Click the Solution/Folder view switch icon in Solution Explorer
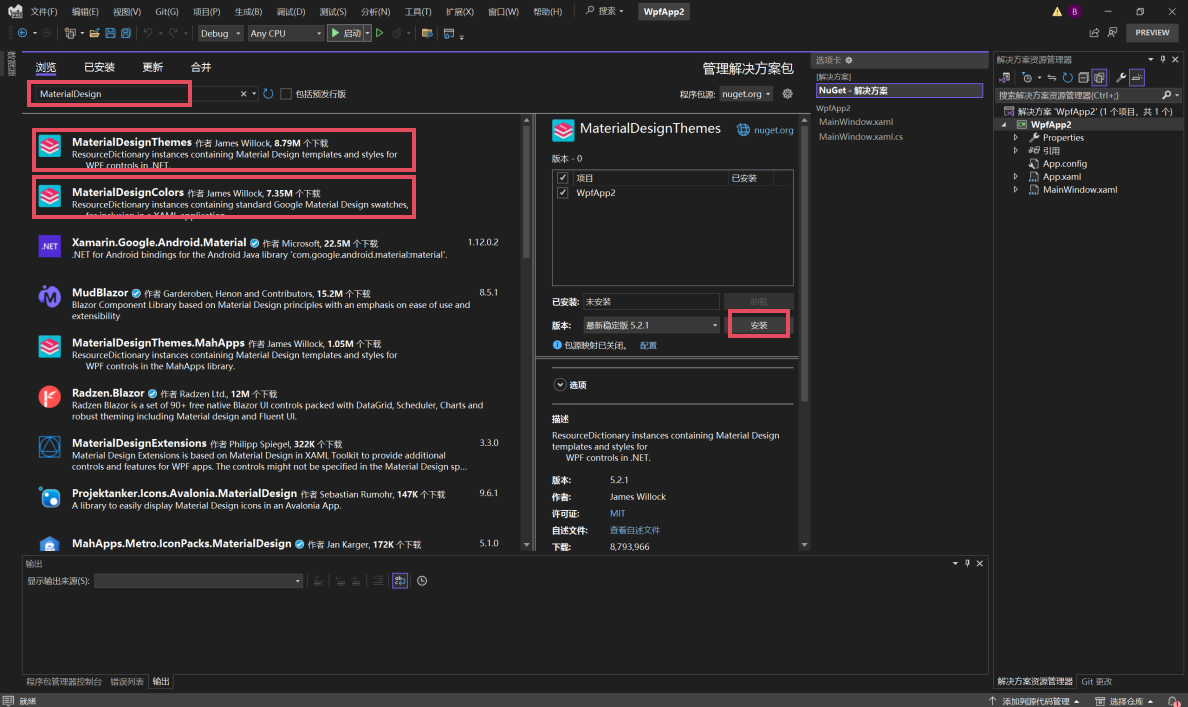Image resolution: width=1188 pixels, height=707 pixels. click(x=1005, y=77)
